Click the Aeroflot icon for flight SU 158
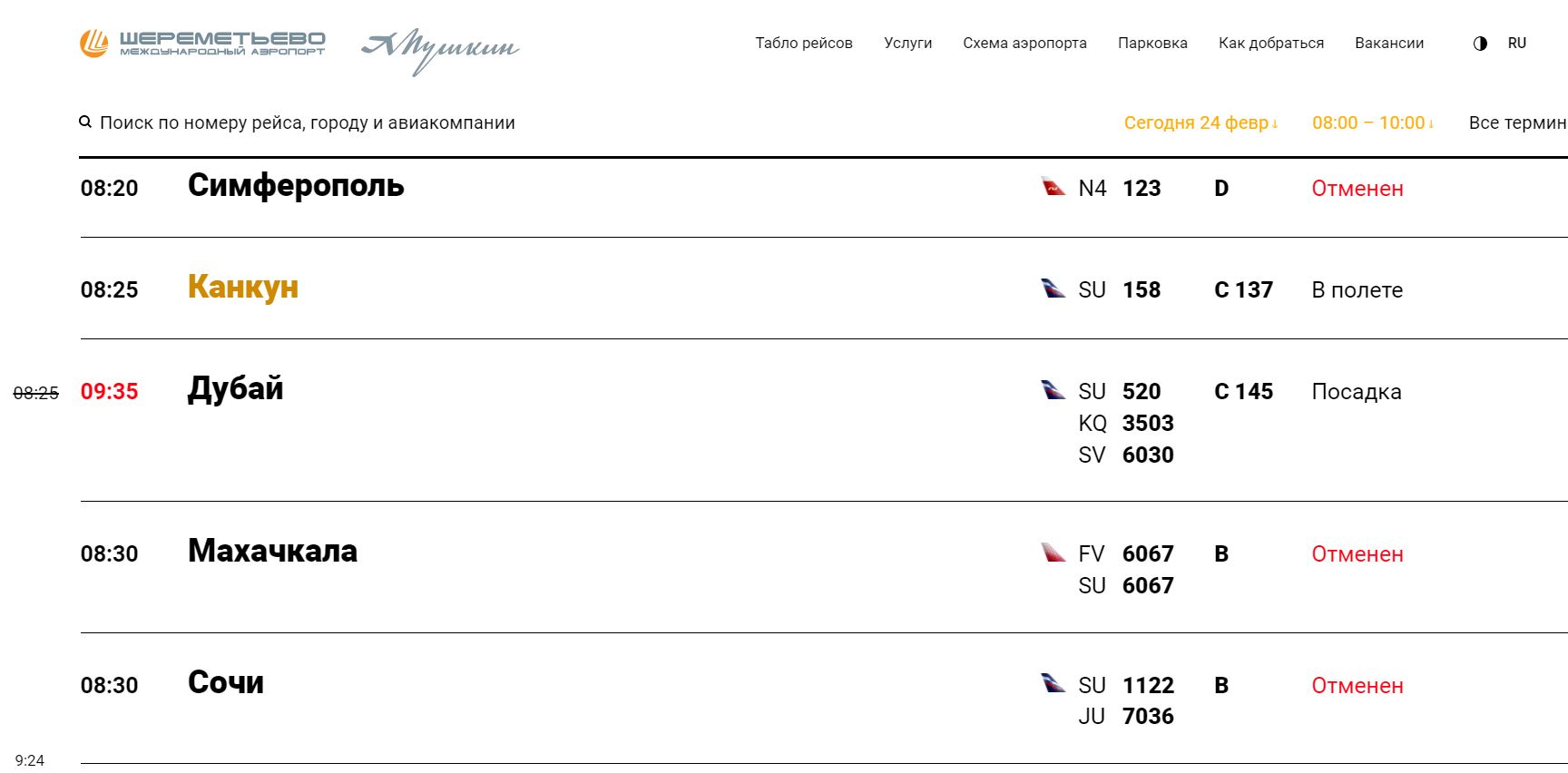This screenshot has width=1568, height=773. click(x=1053, y=289)
